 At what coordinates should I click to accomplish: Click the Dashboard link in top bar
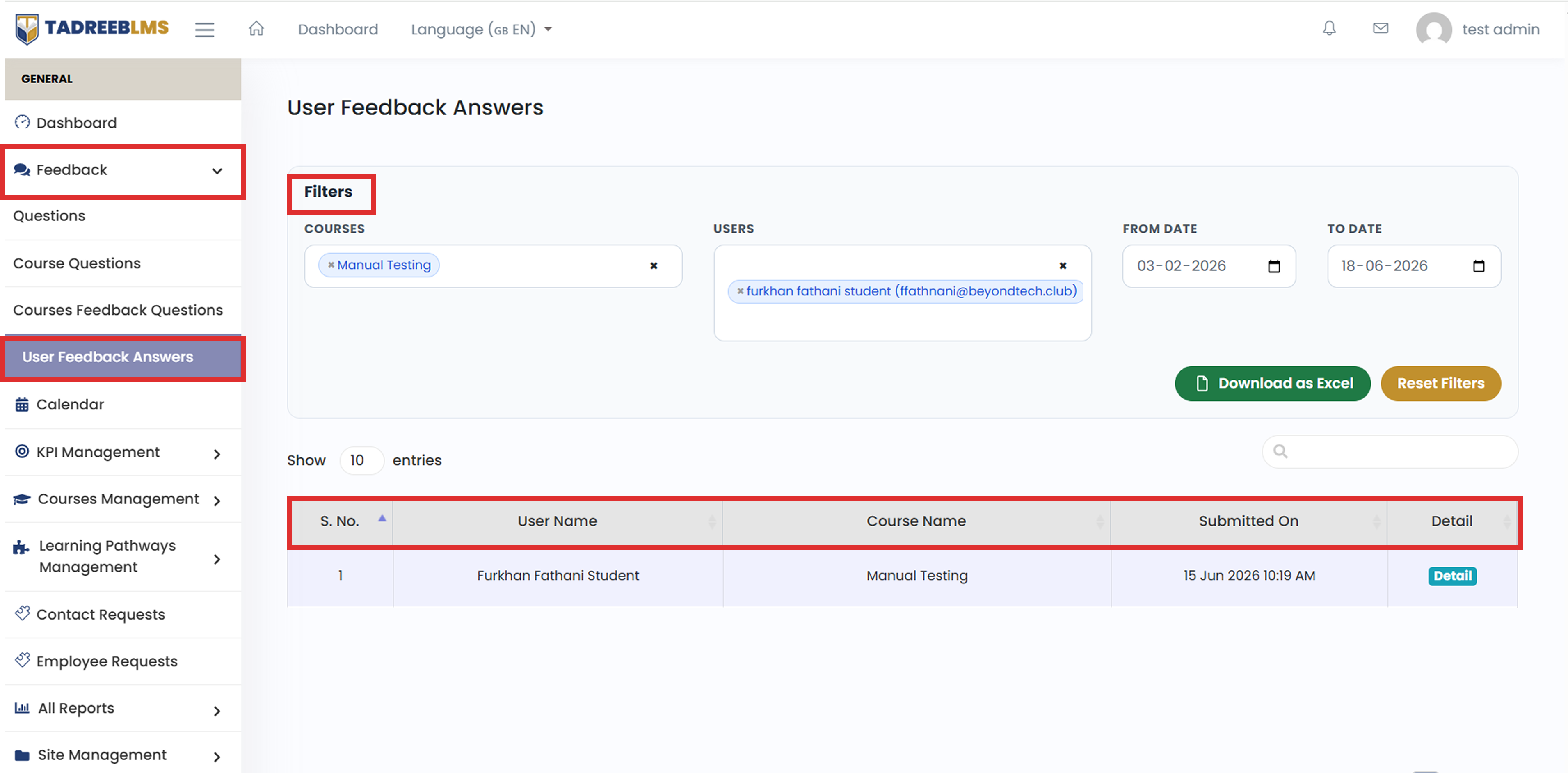pos(338,29)
